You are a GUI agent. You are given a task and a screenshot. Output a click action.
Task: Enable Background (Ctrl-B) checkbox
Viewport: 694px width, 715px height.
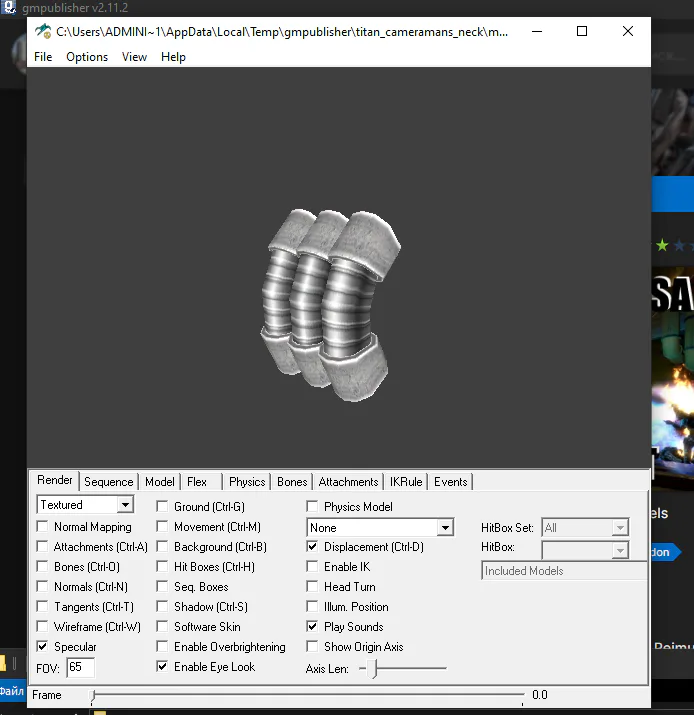162,547
